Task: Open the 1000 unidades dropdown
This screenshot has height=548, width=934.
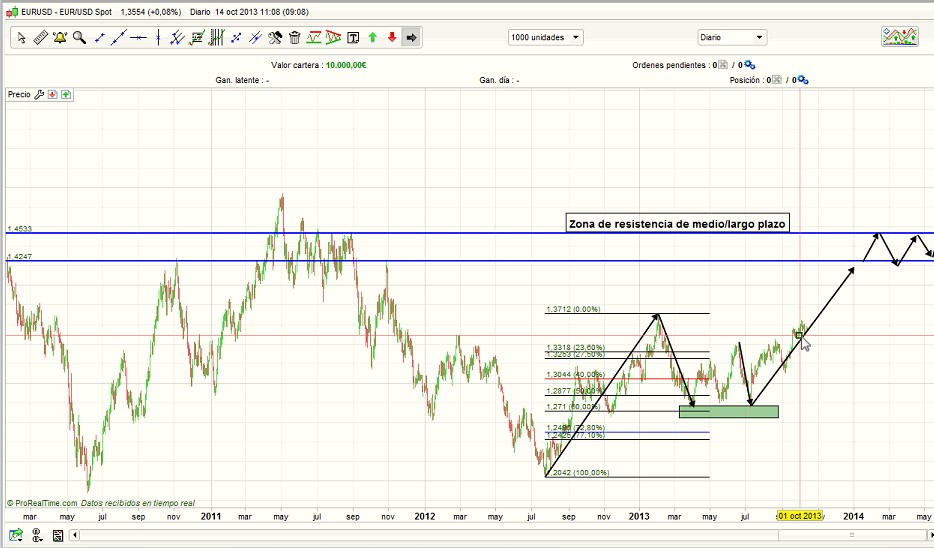Action: coord(546,38)
